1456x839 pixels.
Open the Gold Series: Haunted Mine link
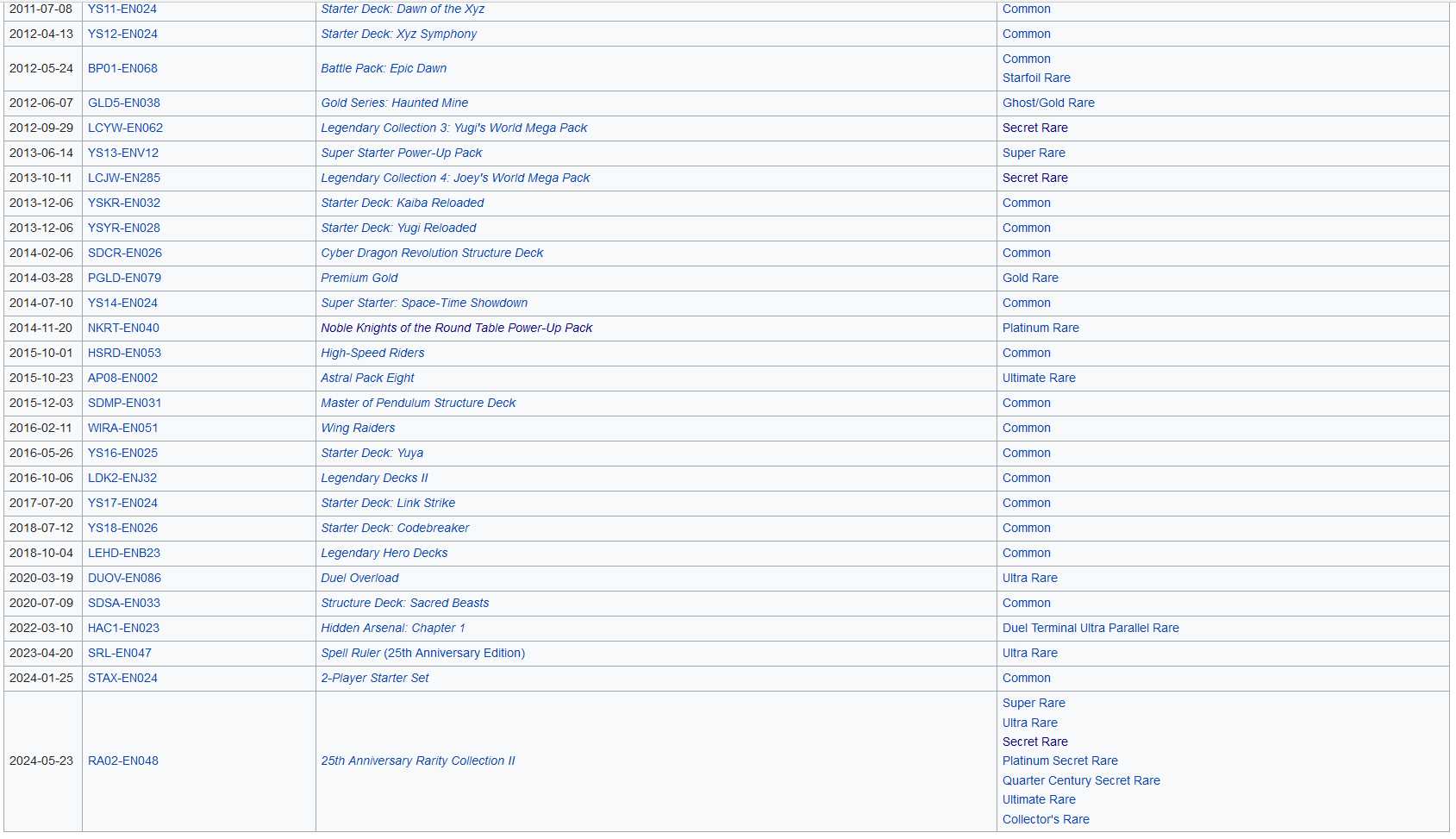[394, 103]
